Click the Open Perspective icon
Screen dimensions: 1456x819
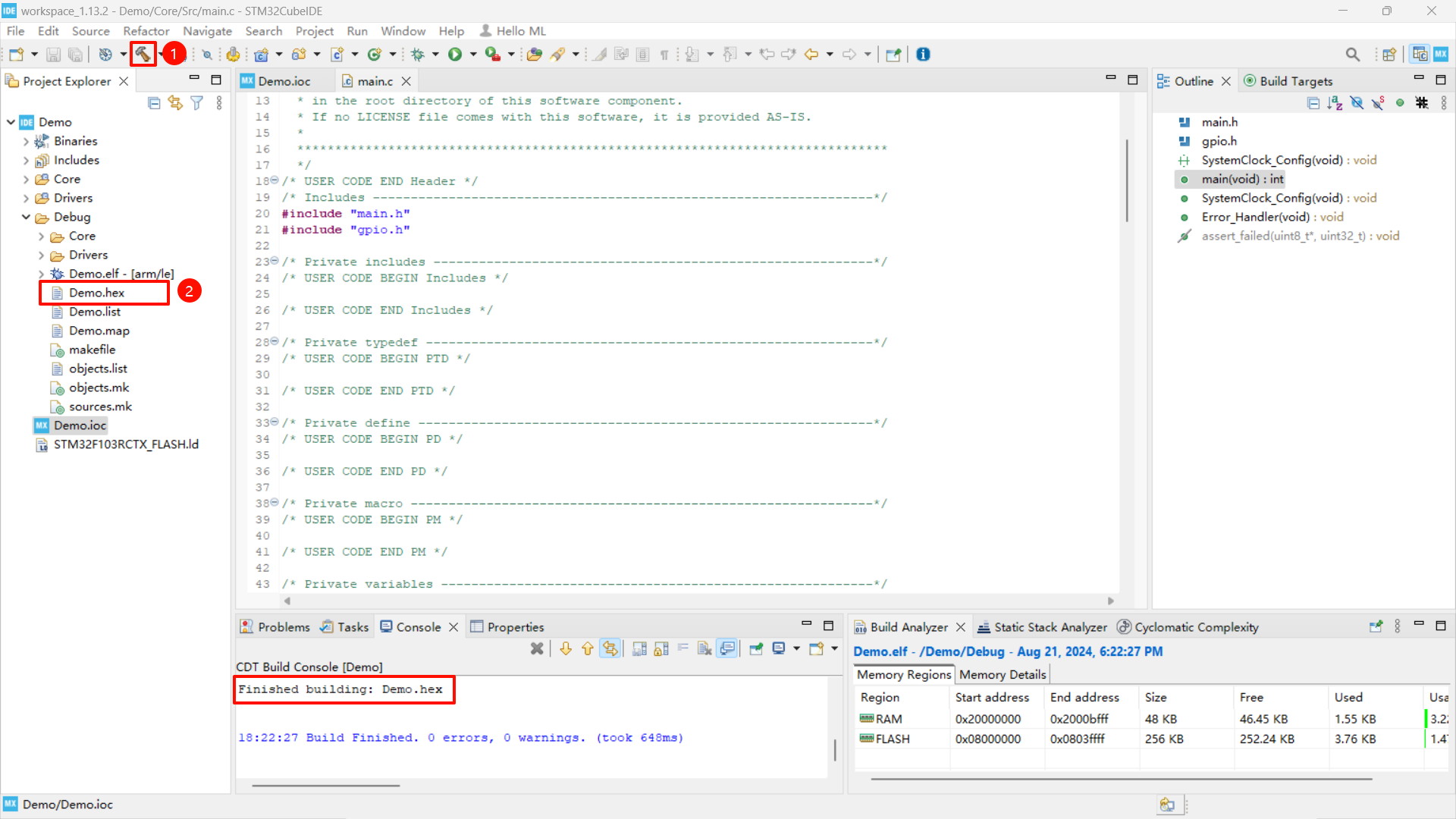[x=1389, y=55]
